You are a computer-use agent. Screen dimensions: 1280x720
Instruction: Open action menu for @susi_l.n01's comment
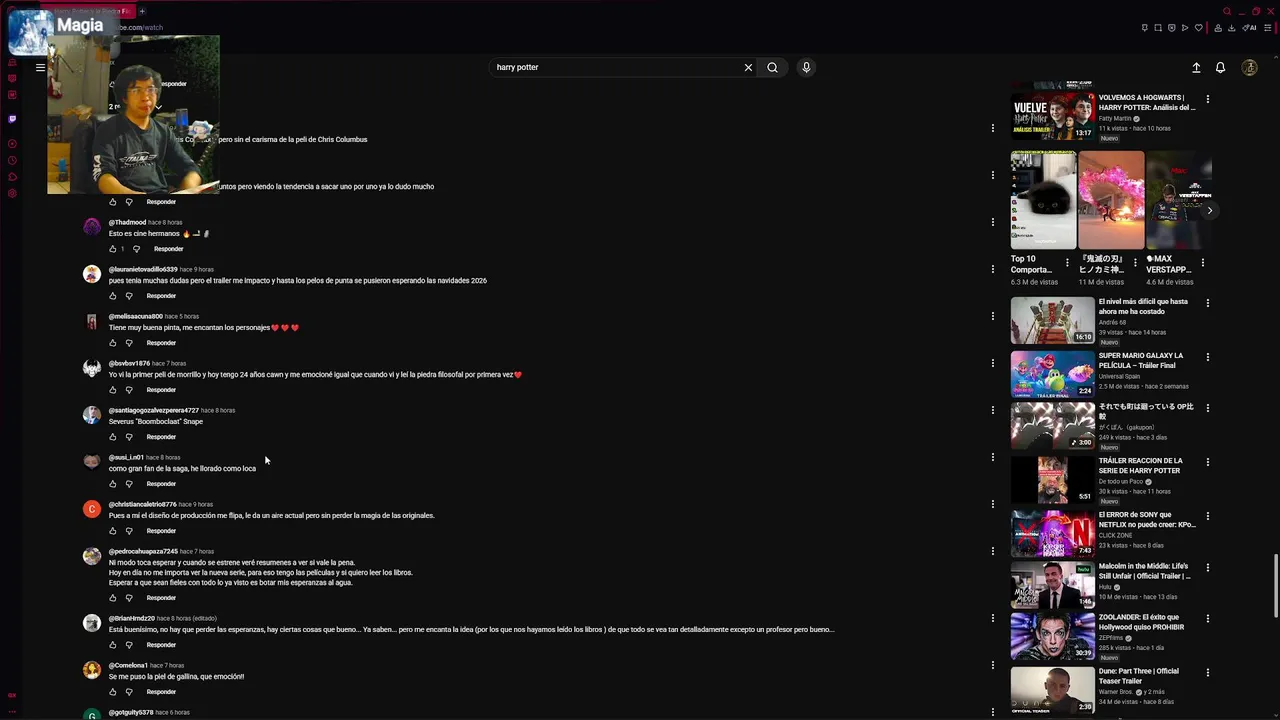(x=992, y=457)
